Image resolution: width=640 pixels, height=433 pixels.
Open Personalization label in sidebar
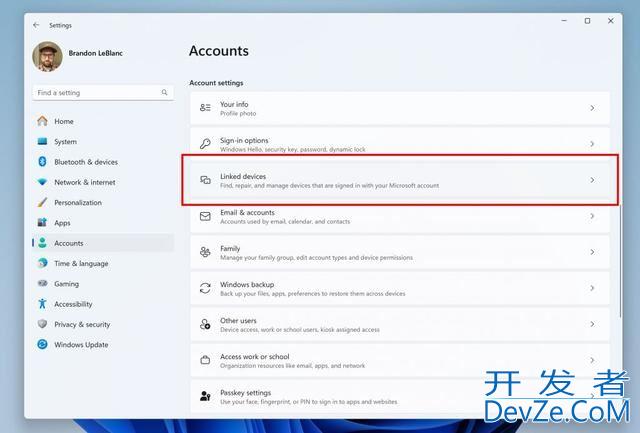tap(78, 202)
